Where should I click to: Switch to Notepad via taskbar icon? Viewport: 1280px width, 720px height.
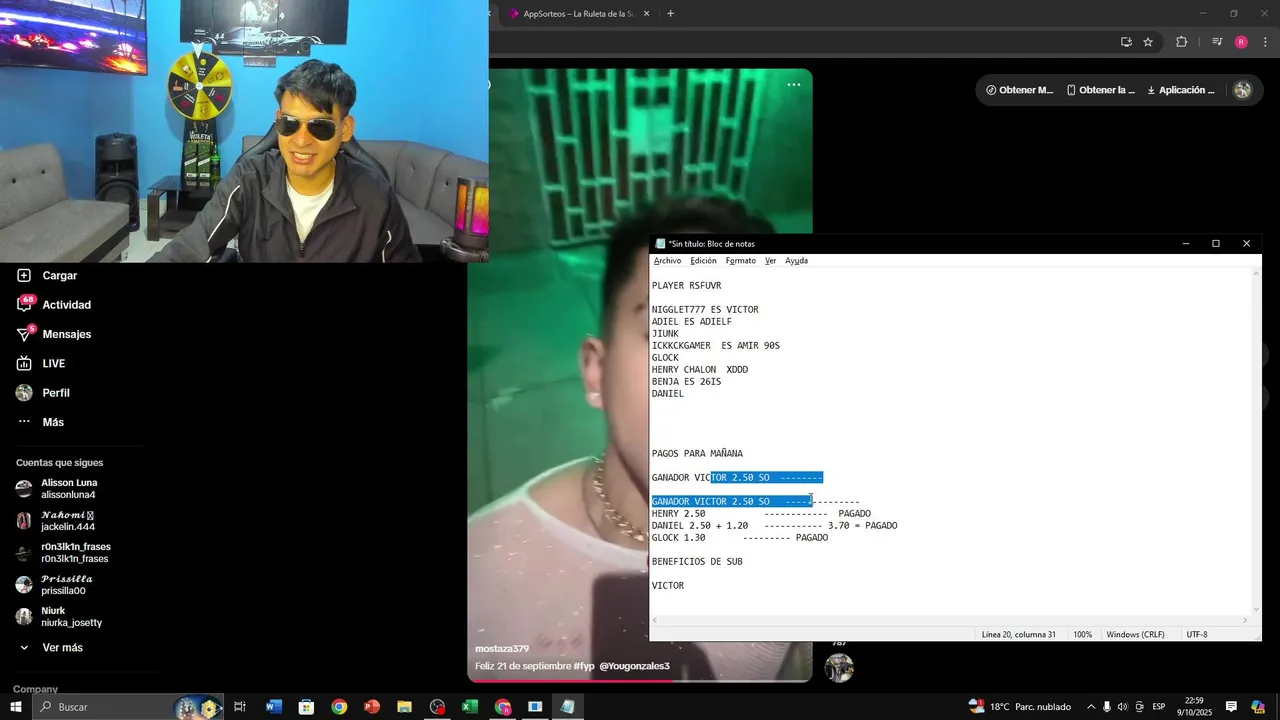(x=567, y=707)
